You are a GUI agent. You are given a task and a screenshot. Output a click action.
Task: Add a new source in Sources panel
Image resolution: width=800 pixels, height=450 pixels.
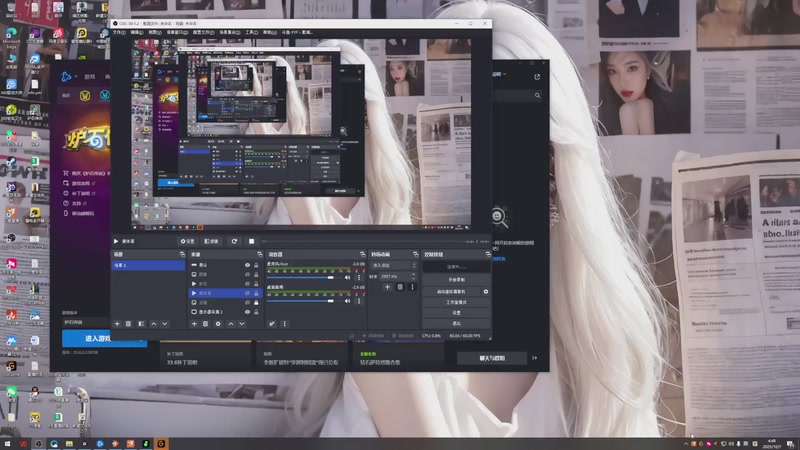[x=194, y=324]
